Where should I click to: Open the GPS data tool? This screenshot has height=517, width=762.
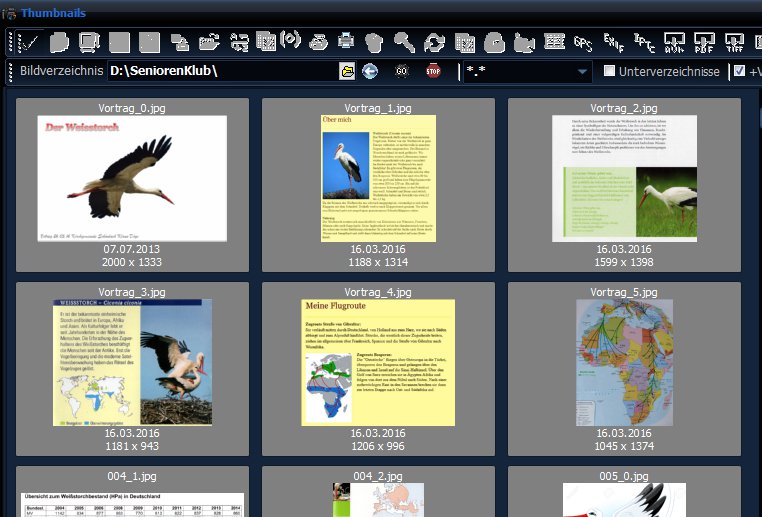(583, 43)
